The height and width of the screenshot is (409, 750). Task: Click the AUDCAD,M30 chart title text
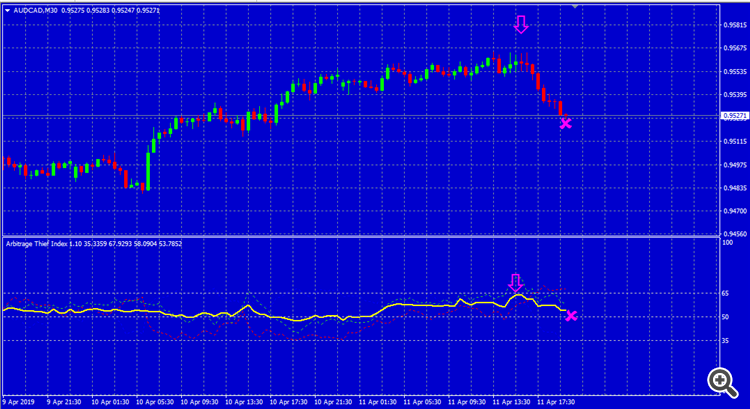[35, 11]
